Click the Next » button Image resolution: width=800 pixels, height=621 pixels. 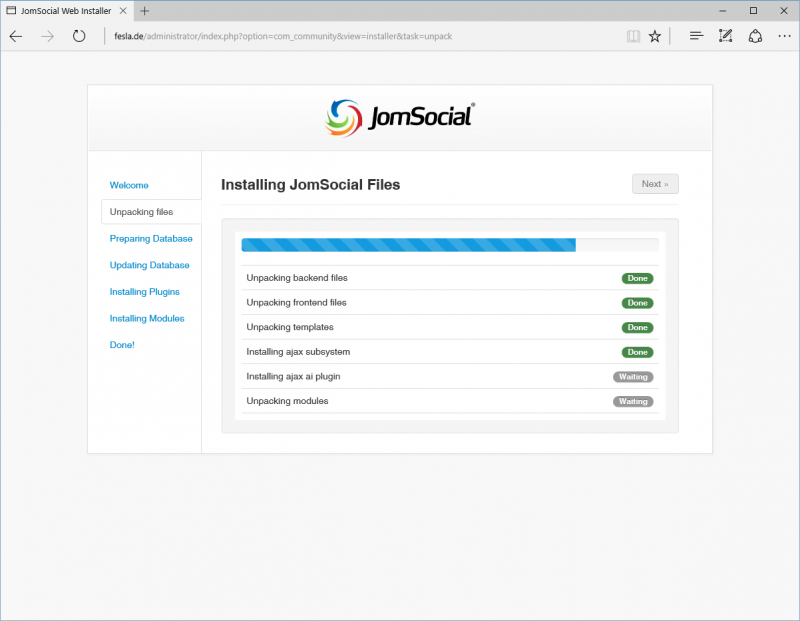pyautogui.click(x=655, y=184)
